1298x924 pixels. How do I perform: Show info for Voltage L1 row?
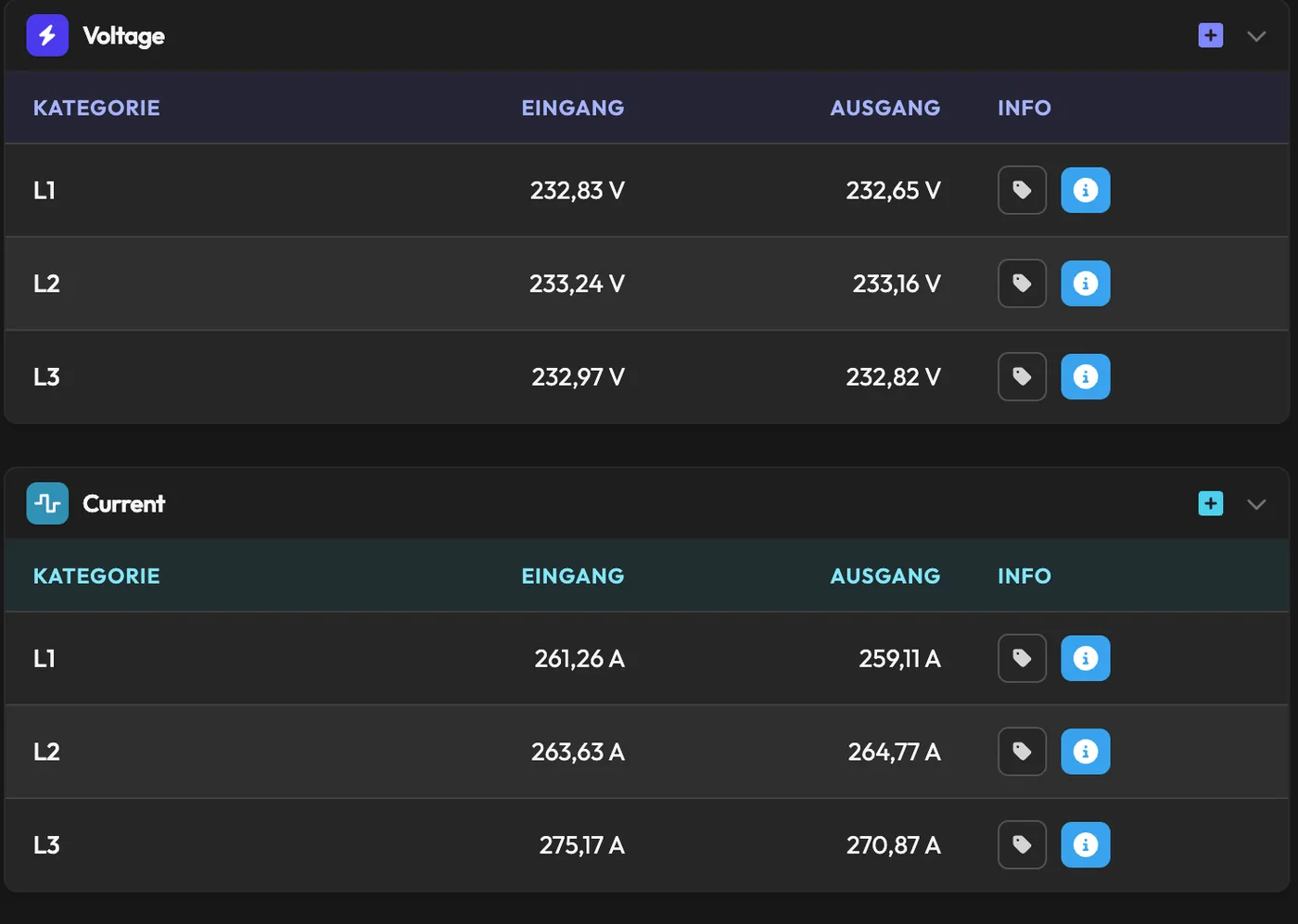coord(1086,190)
